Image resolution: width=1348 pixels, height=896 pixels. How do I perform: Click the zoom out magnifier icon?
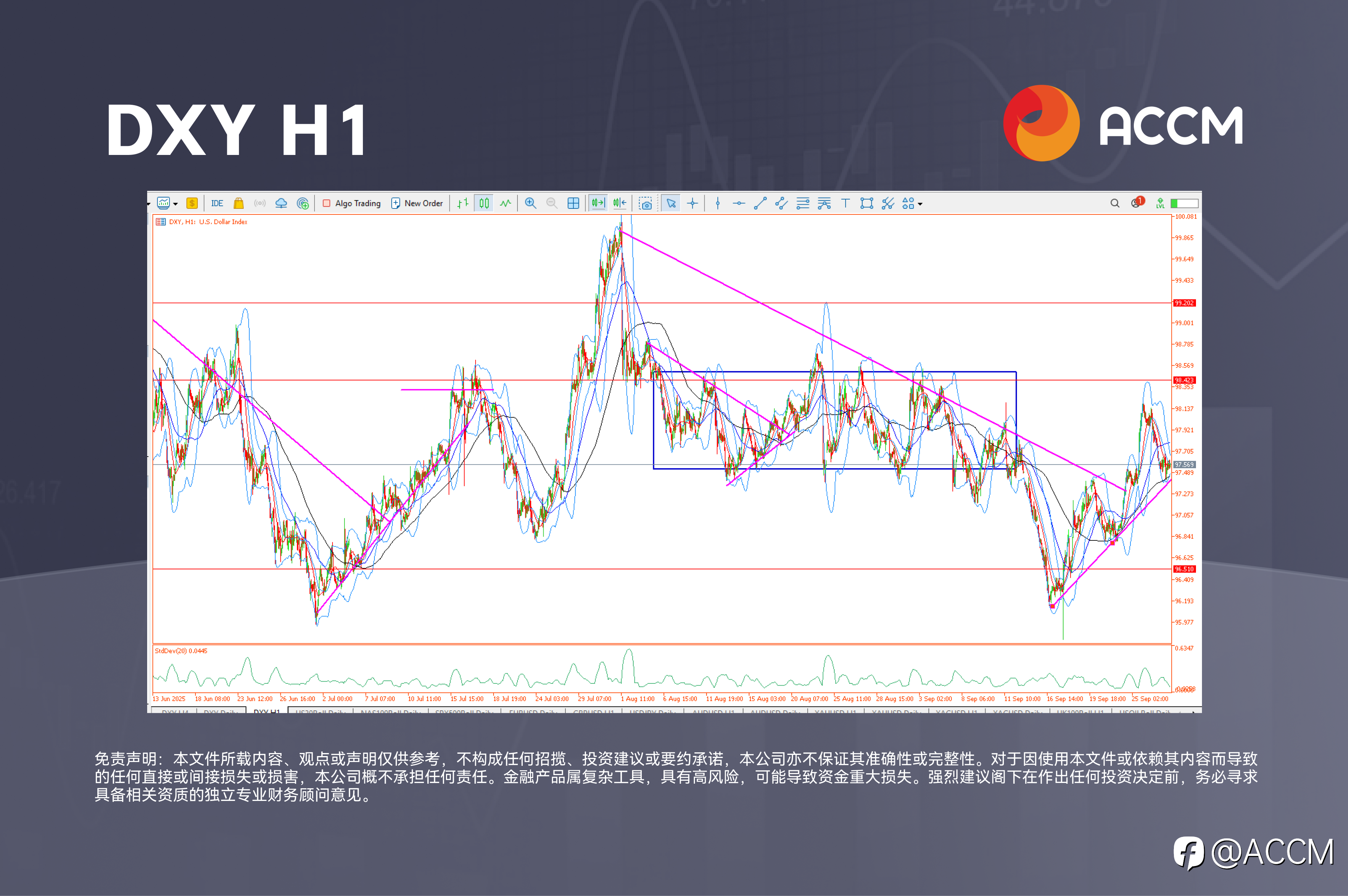(x=552, y=204)
